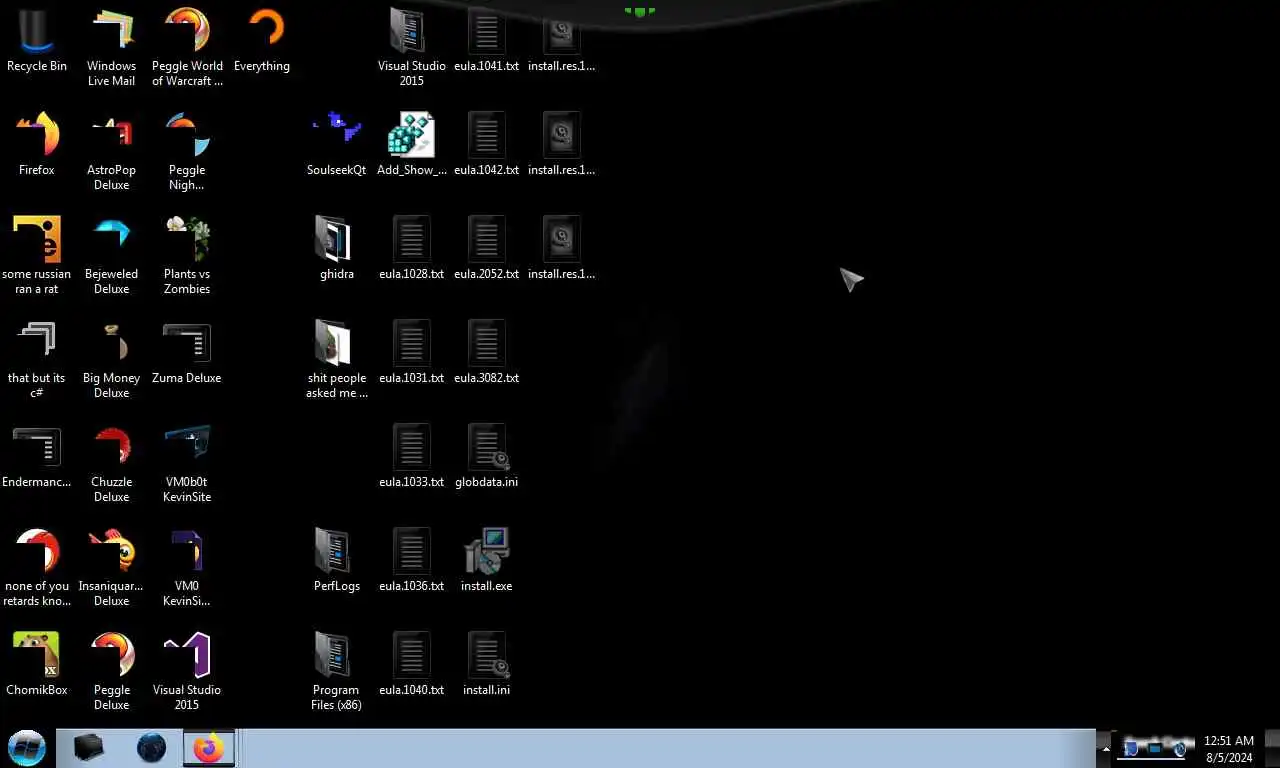Select the eula.2052.txt file
Viewport: 1280px width, 768px height.
coord(487,249)
